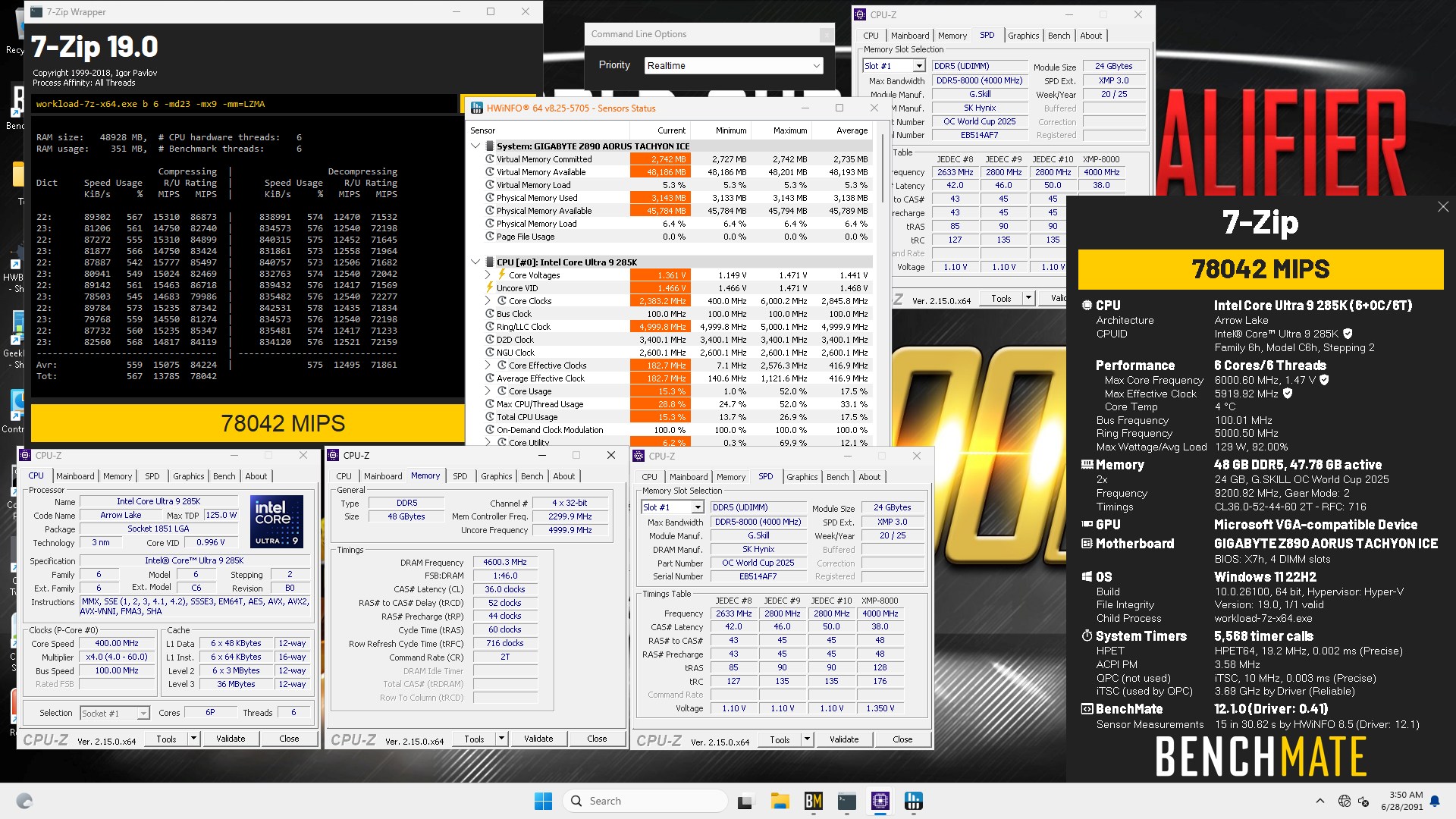1456x819 pixels.
Task: Open the Bench tab in top-right CPU-Z window
Action: coord(1059,36)
